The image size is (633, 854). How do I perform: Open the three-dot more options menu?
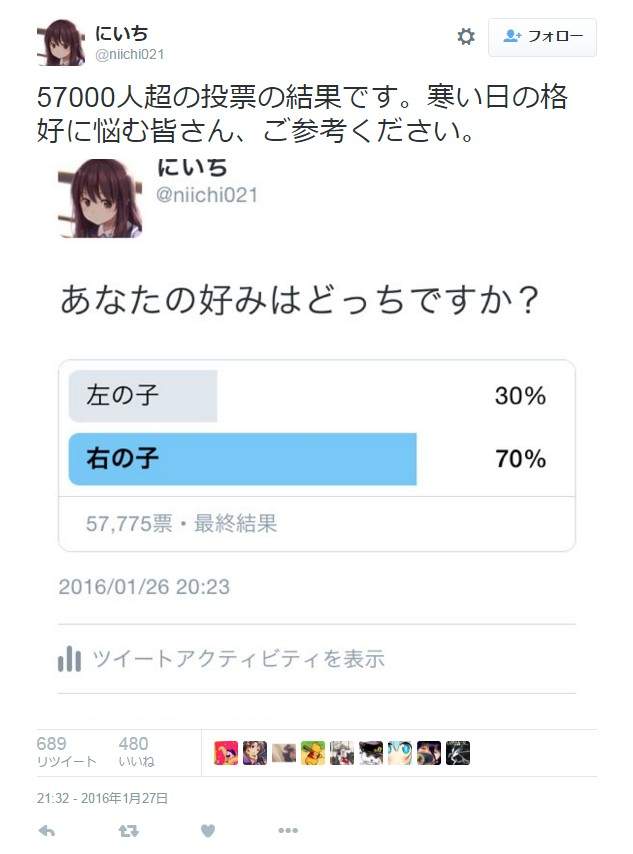click(288, 831)
